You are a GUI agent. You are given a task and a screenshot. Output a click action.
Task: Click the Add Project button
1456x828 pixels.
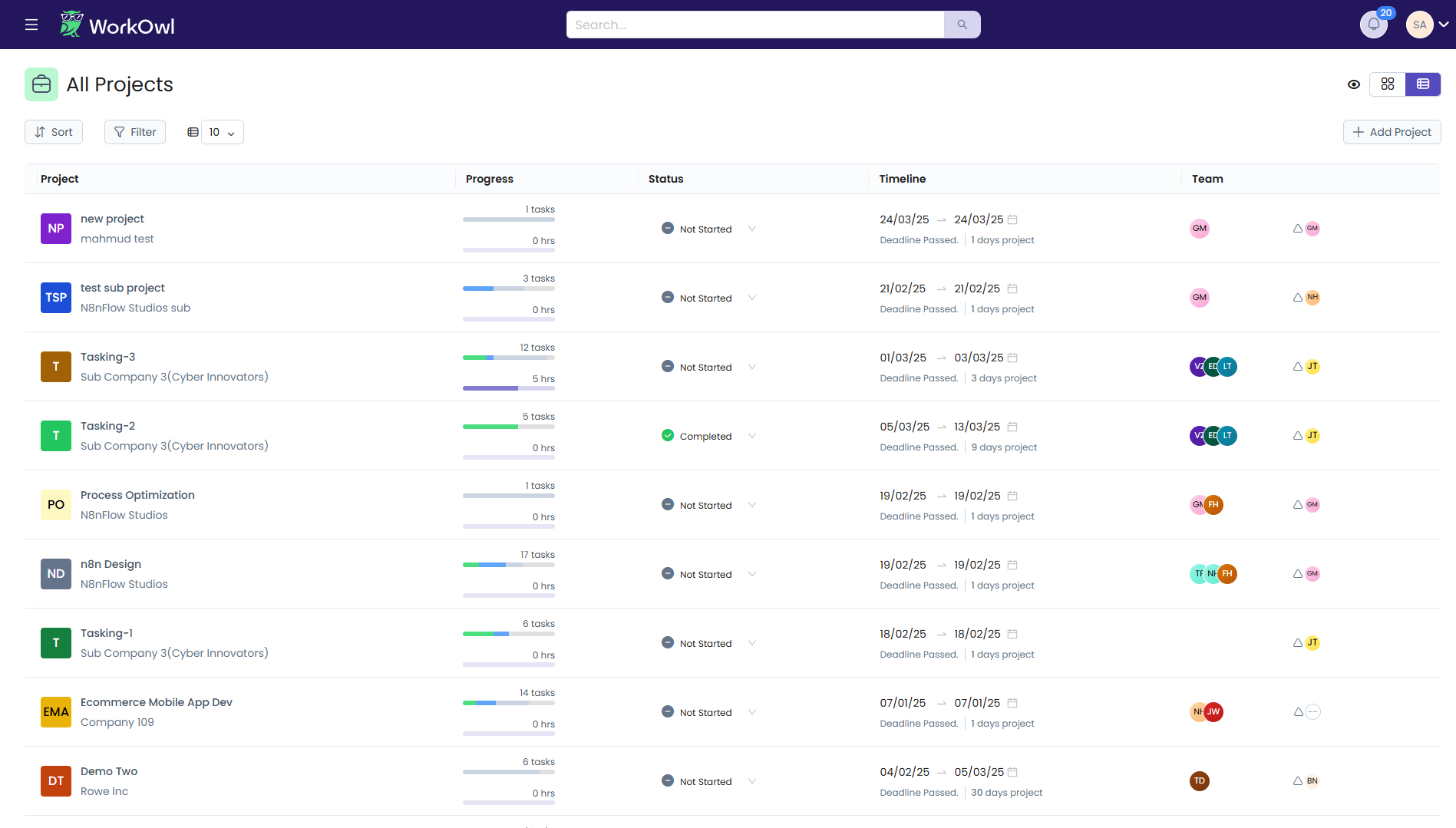1392,132
